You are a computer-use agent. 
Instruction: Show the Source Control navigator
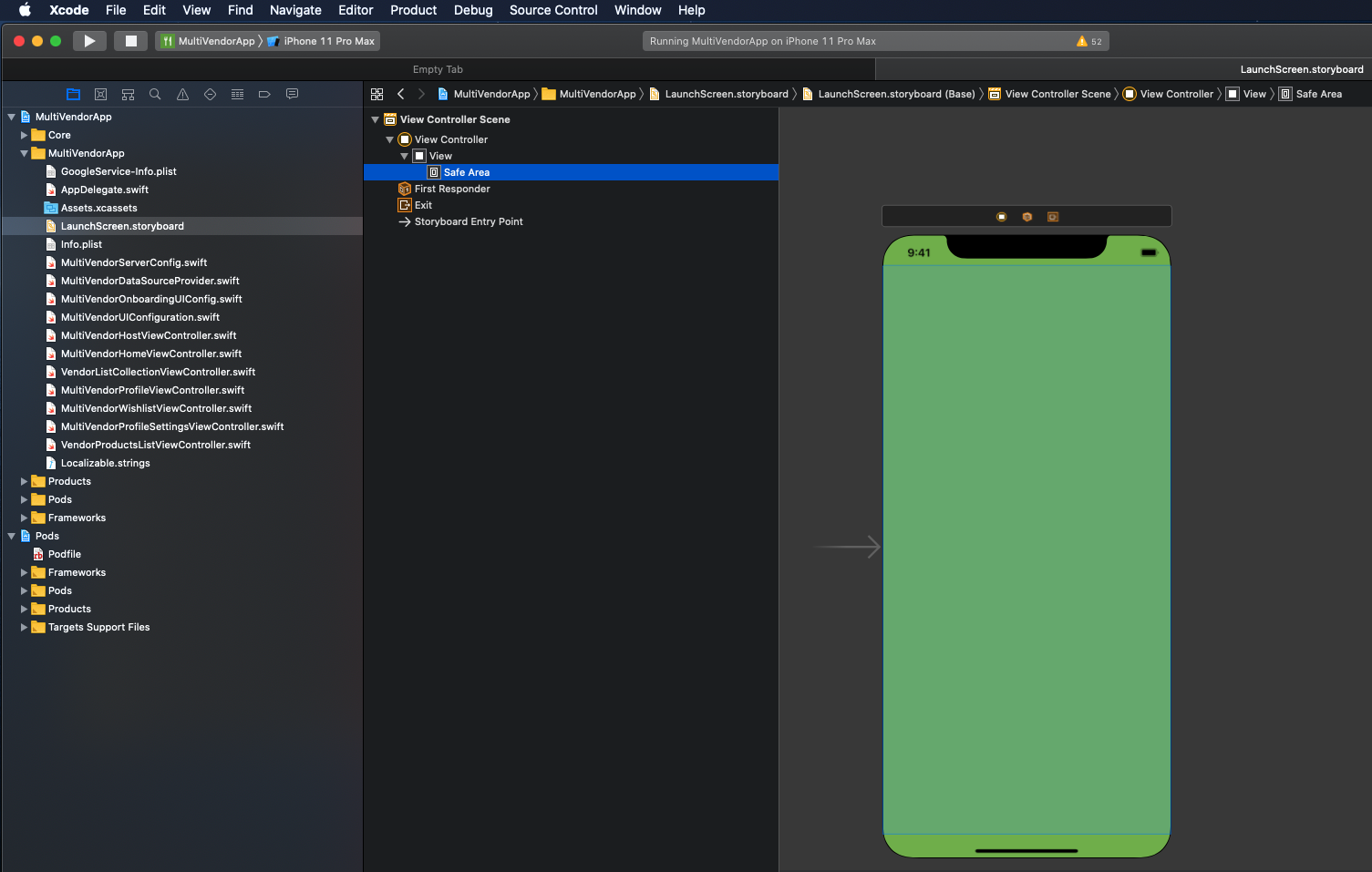coord(101,94)
